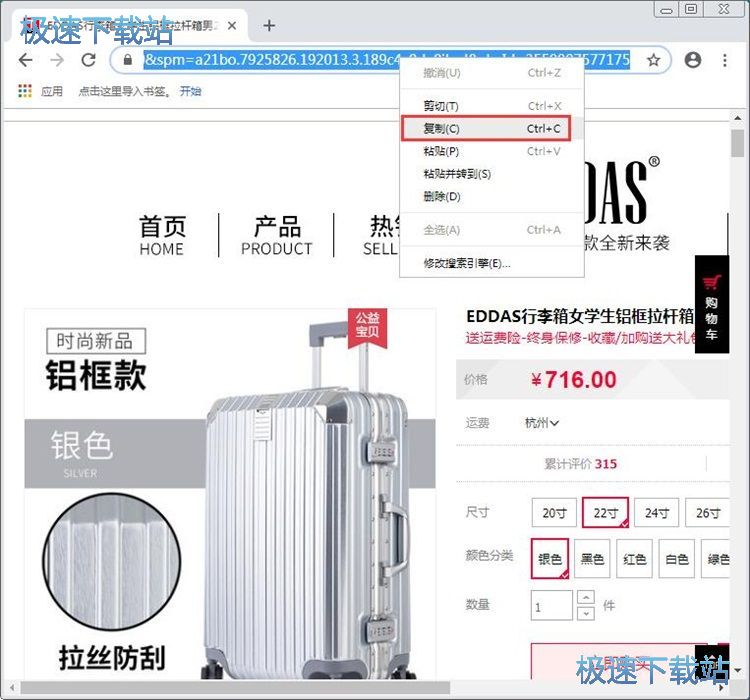
Task: Decrease quantity with the down stepper arrow
Action: click(586, 613)
